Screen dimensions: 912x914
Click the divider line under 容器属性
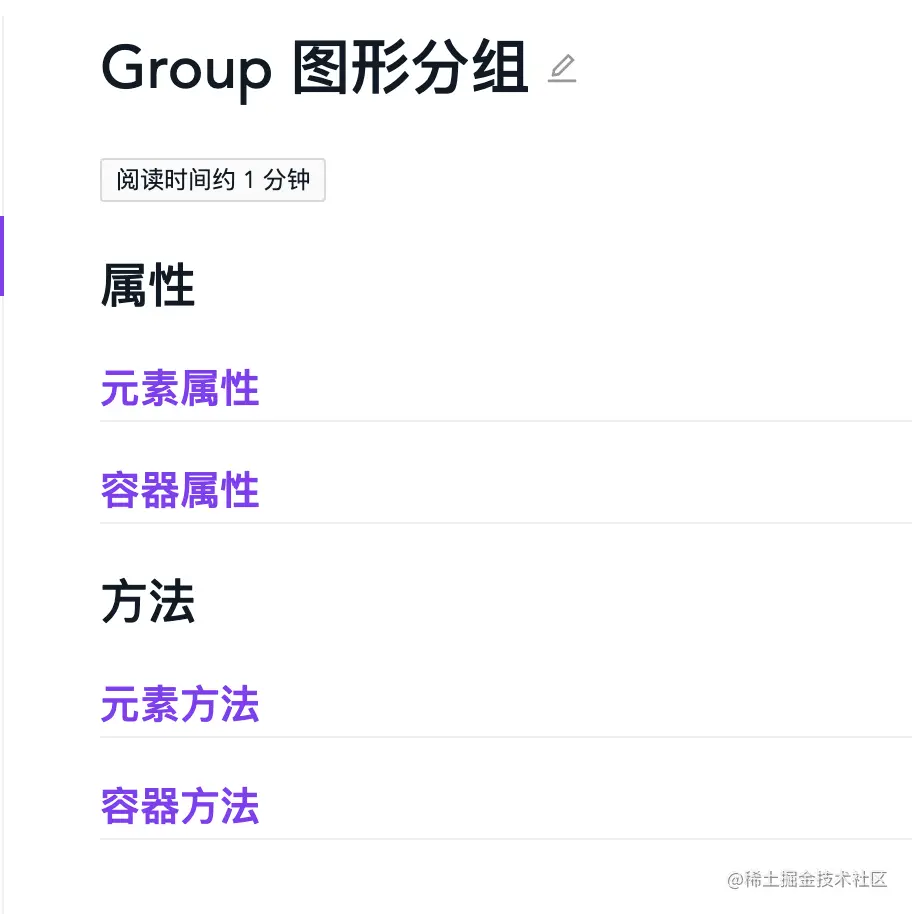pos(506,523)
